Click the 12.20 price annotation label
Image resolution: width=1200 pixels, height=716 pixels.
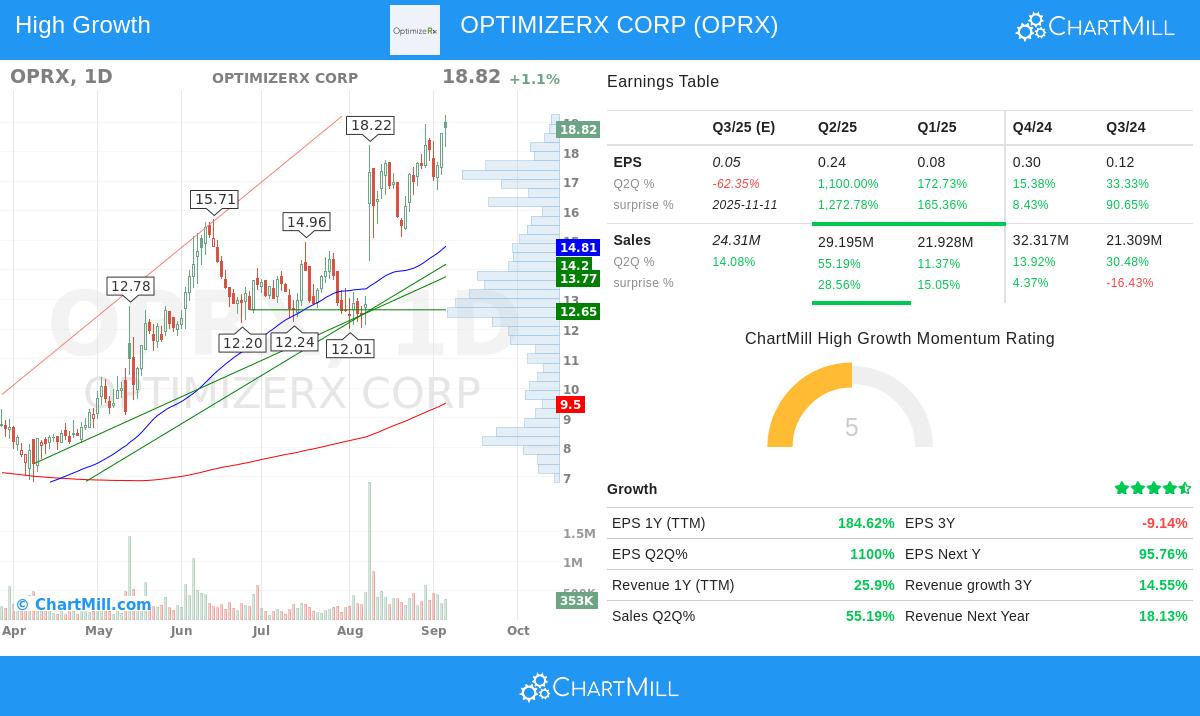pos(243,343)
